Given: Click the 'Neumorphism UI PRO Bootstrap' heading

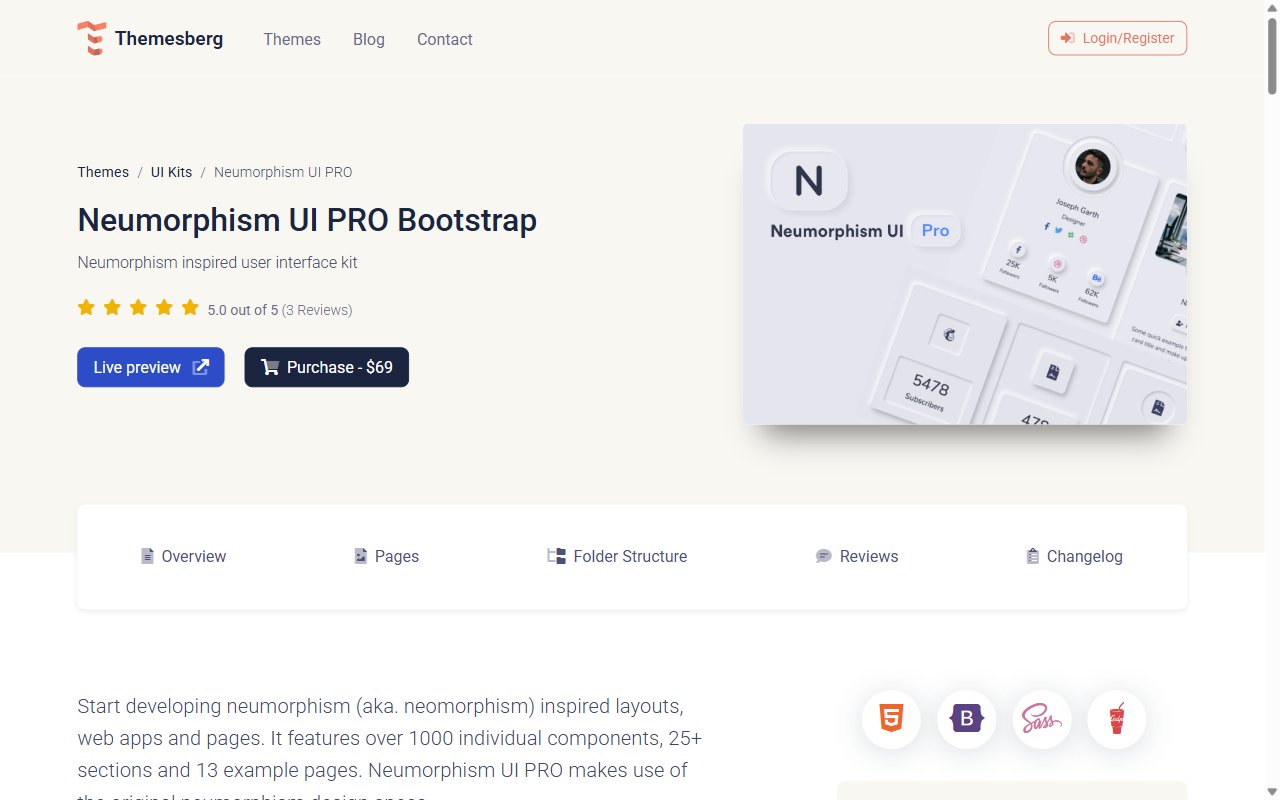Looking at the screenshot, I should [x=307, y=220].
